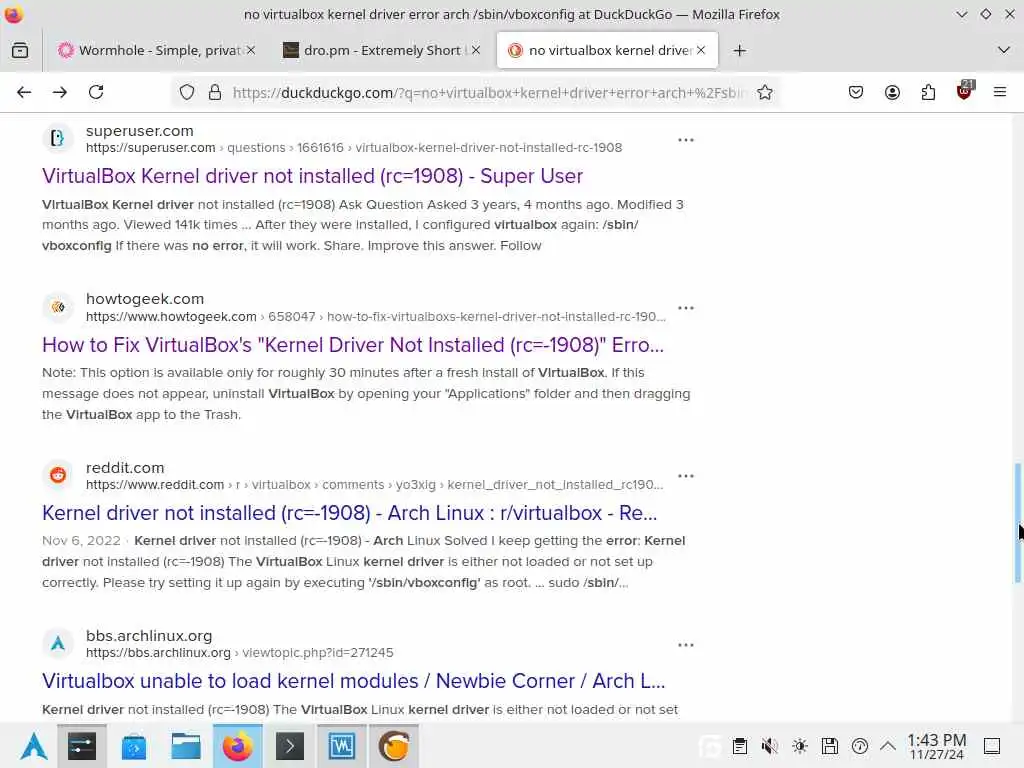1024x768 pixels.
Task: Open the updates notifier tray icon
Action: (859, 746)
